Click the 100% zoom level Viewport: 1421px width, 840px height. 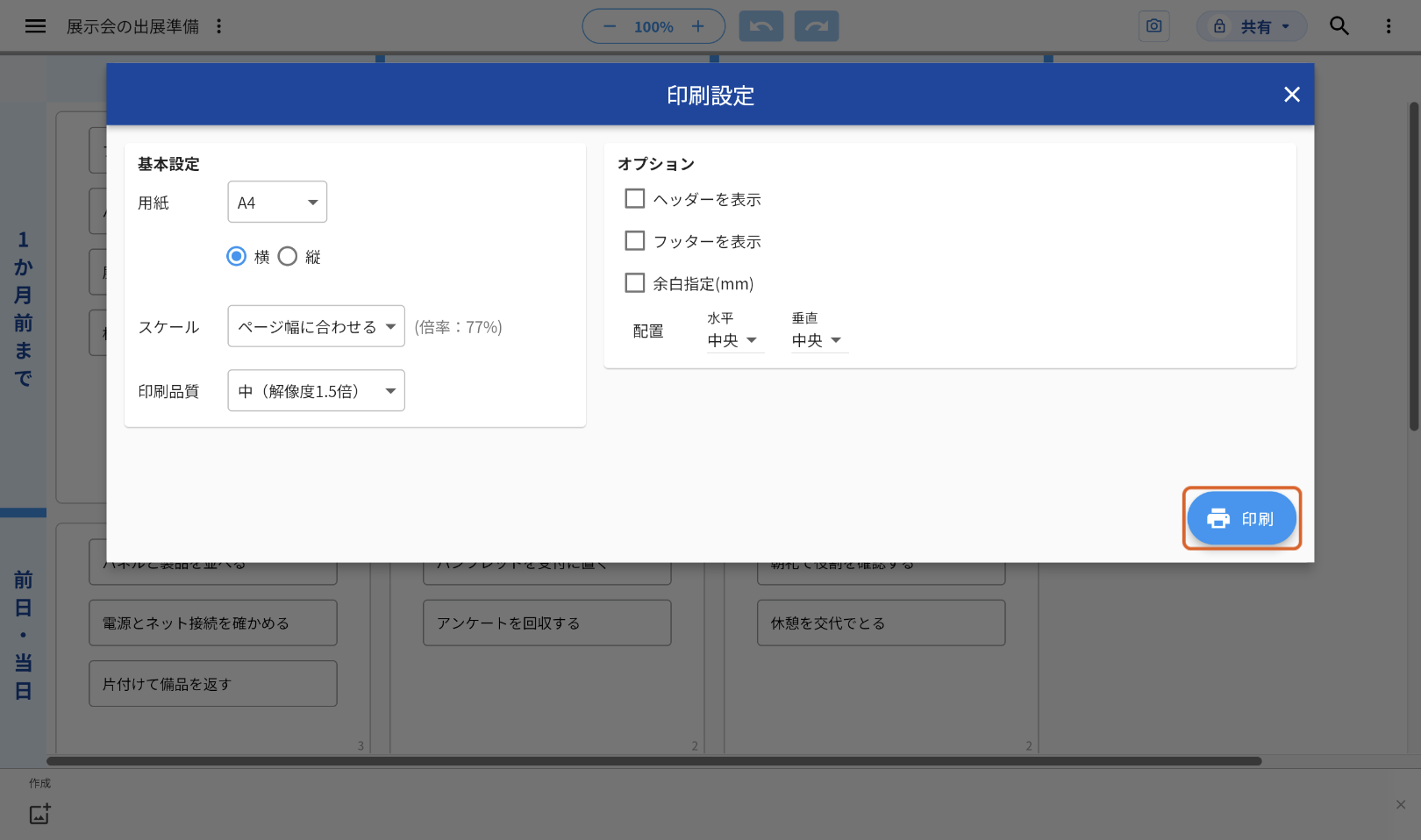pyautogui.click(x=653, y=27)
